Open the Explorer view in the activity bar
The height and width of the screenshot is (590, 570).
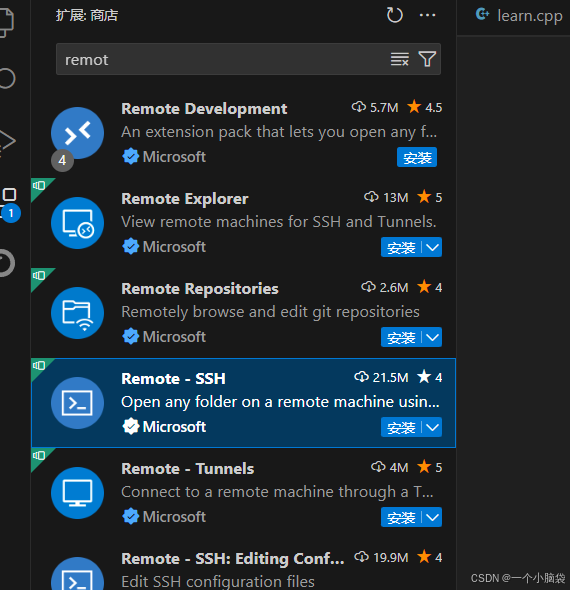coord(7,23)
